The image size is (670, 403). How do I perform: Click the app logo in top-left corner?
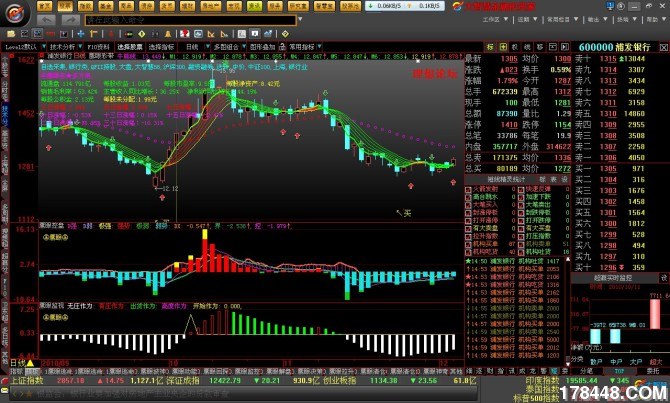(15, 13)
